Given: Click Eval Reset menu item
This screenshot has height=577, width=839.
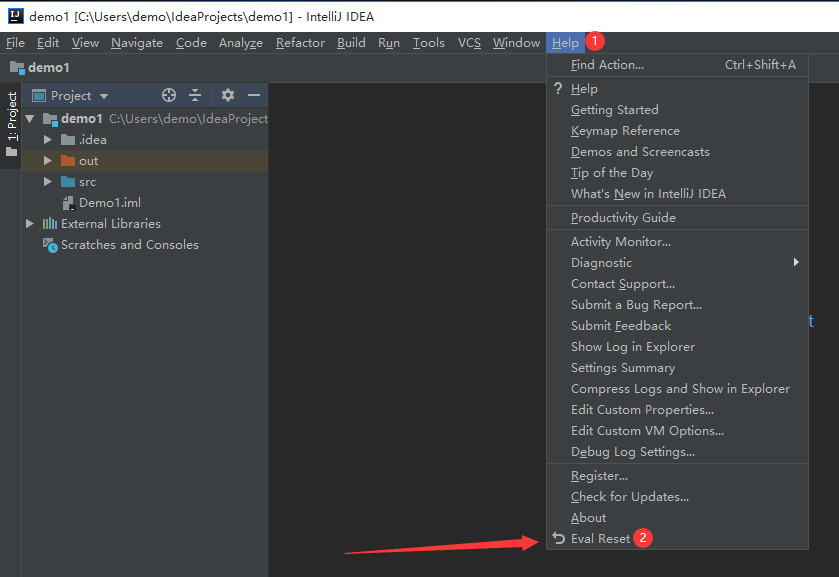Looking at the screenshot, I should [677, 538].
